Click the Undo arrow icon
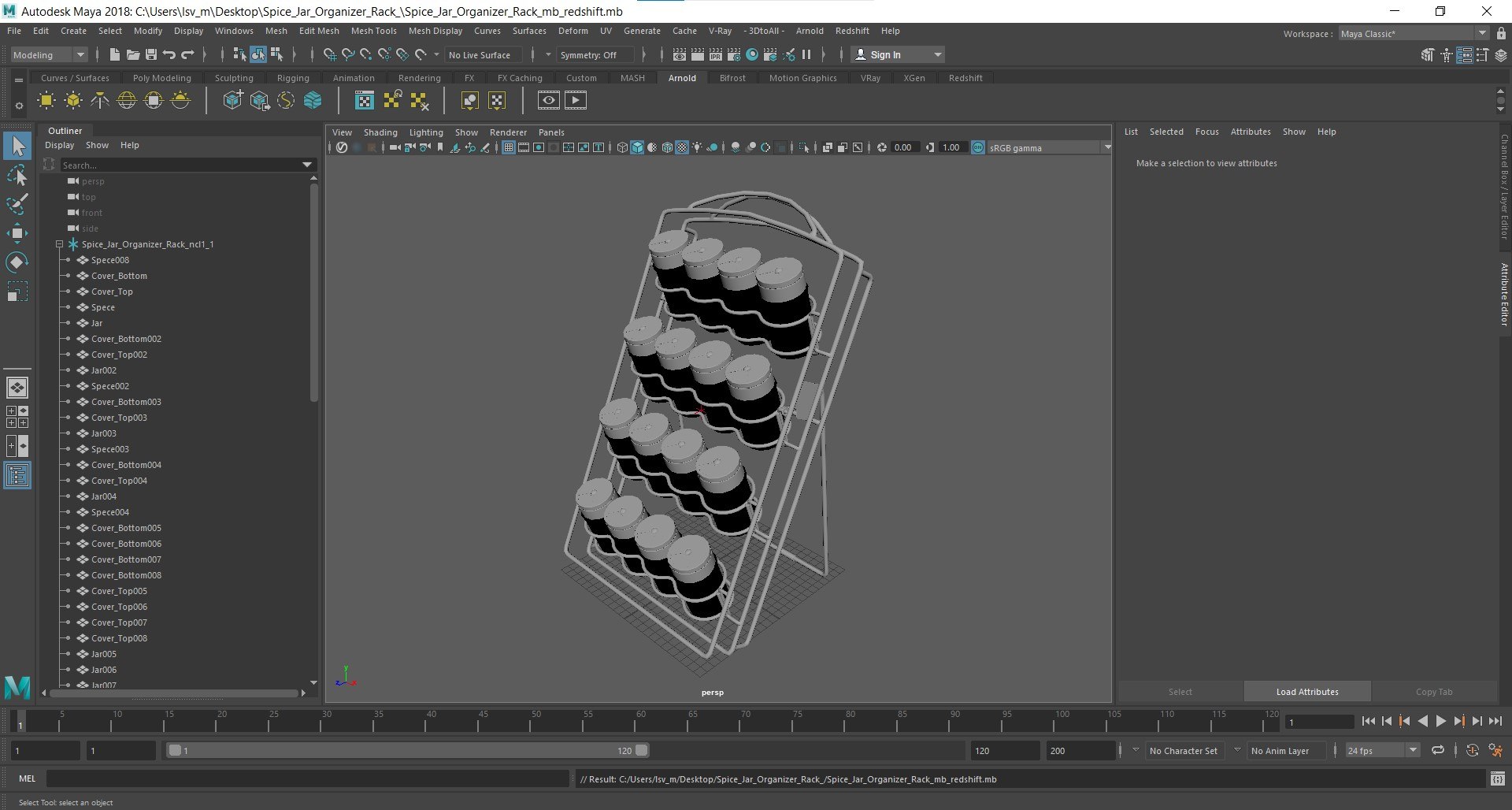The image size is (1512, 810). (169, 54)
